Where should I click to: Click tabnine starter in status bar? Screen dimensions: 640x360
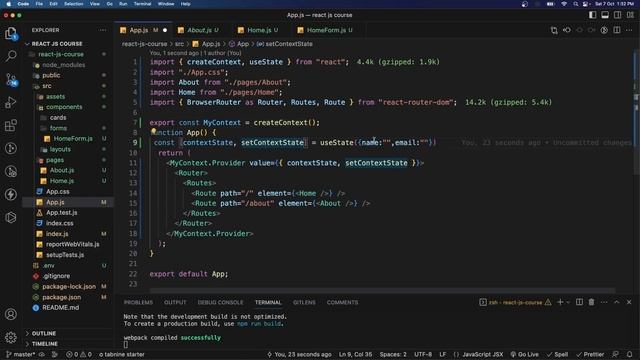122,354
